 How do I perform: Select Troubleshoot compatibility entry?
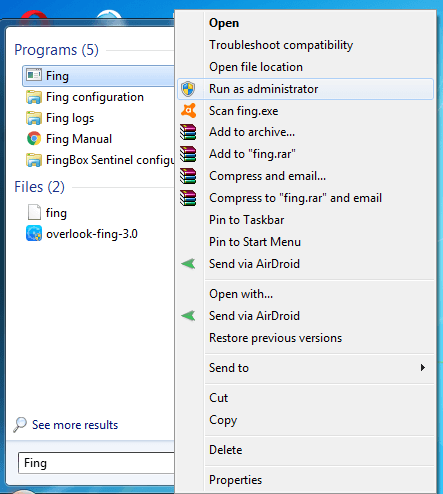[x=281, y=45]
